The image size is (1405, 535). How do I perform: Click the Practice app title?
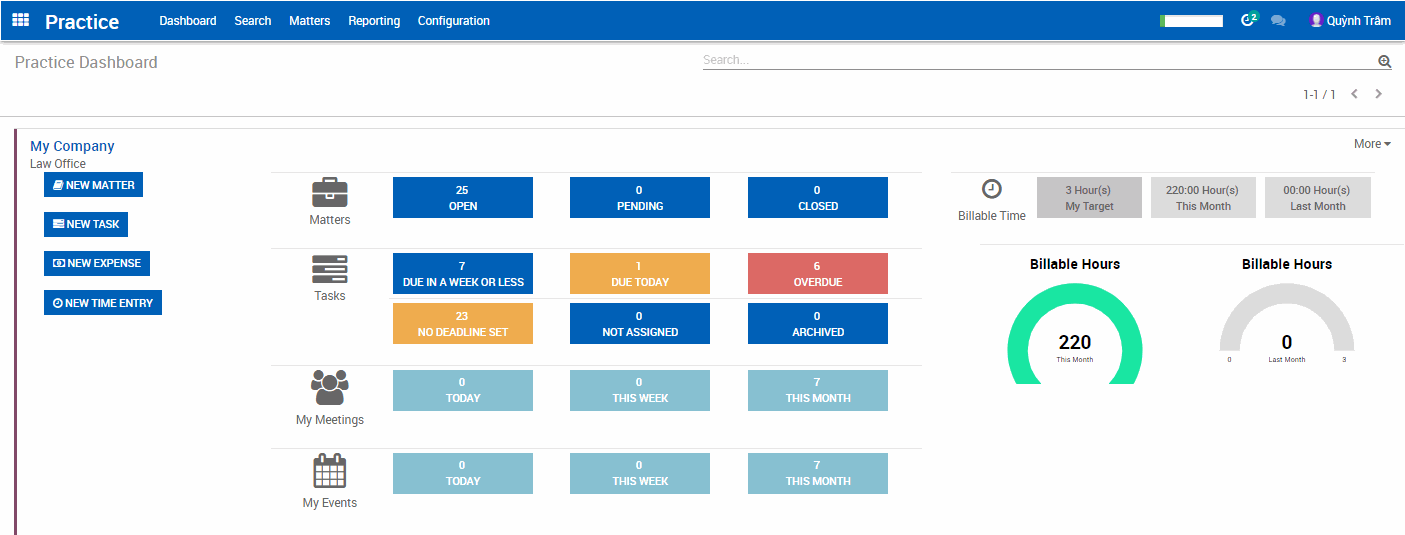click(82, 22)
